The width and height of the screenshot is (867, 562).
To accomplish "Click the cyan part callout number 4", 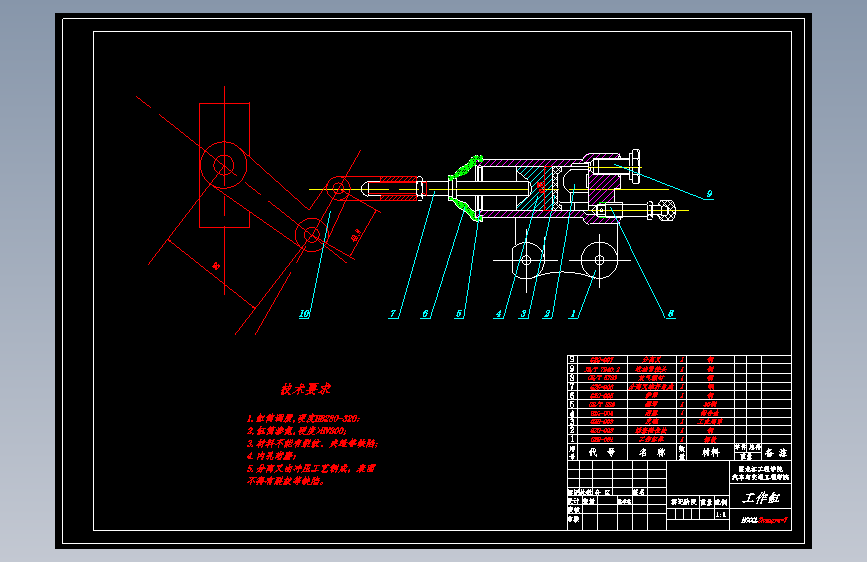I will coord(498,314).
